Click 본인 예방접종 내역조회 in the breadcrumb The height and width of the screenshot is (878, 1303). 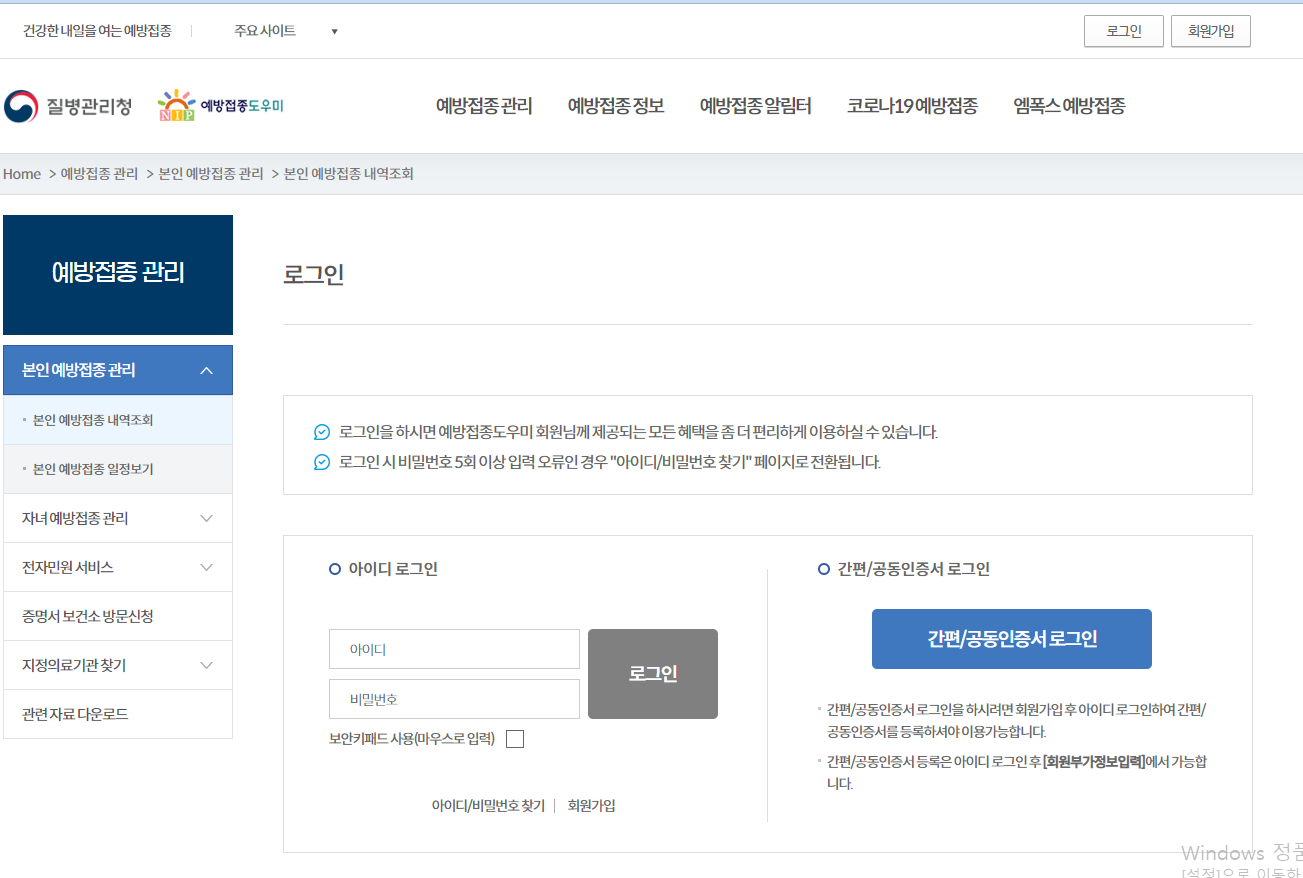point(349,174)
